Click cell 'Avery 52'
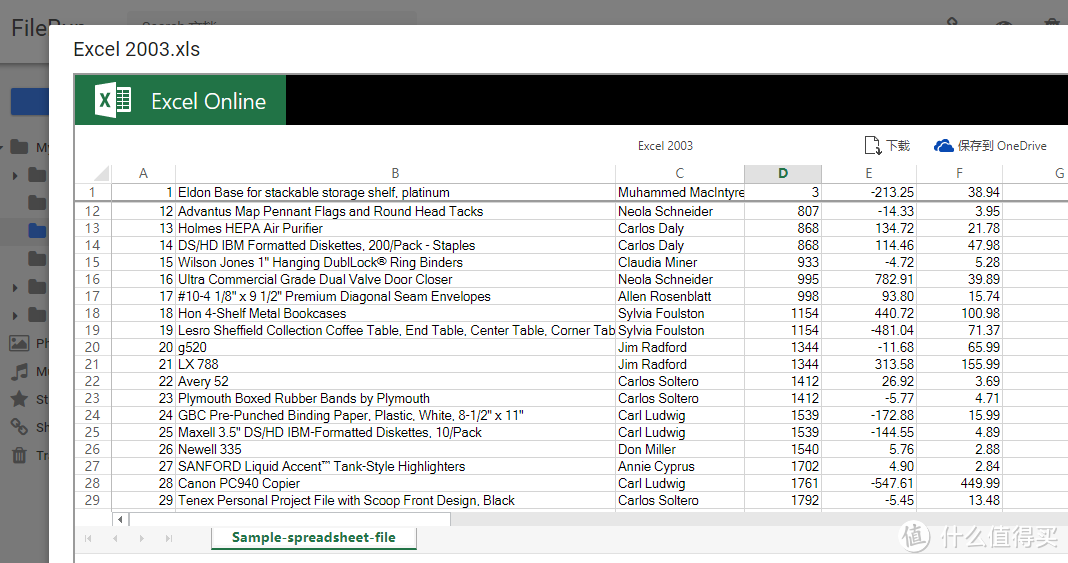 (395, 381)
